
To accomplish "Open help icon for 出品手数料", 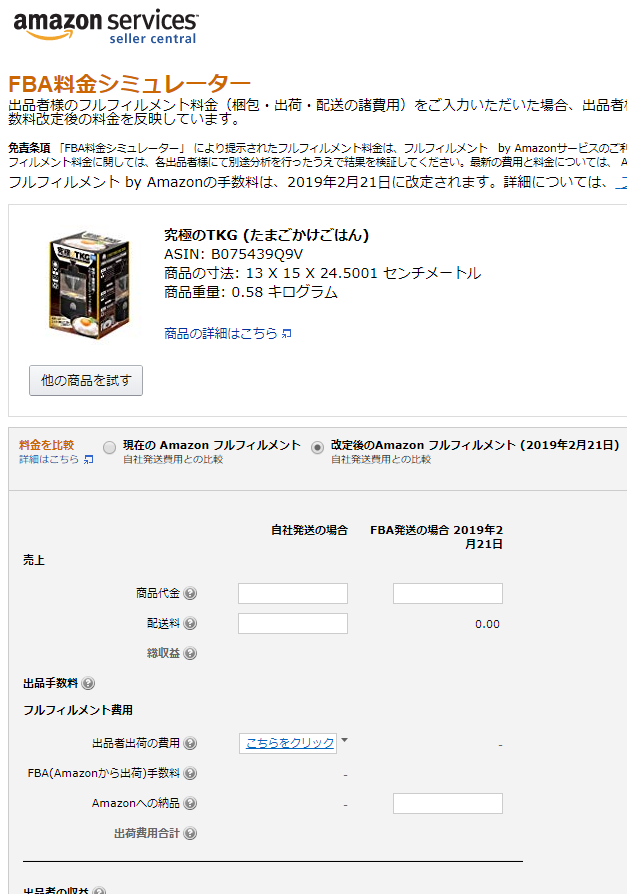I will pos(88,683).
